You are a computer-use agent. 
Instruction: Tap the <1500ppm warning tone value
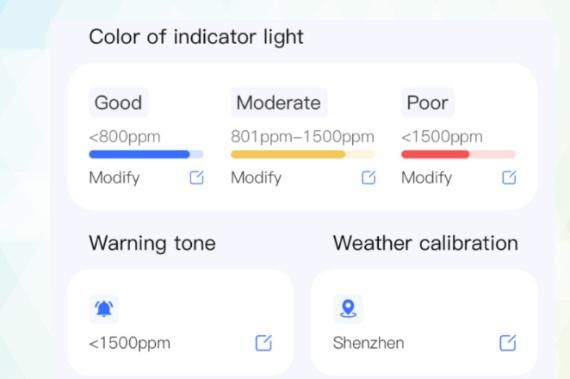click(129, 343)
